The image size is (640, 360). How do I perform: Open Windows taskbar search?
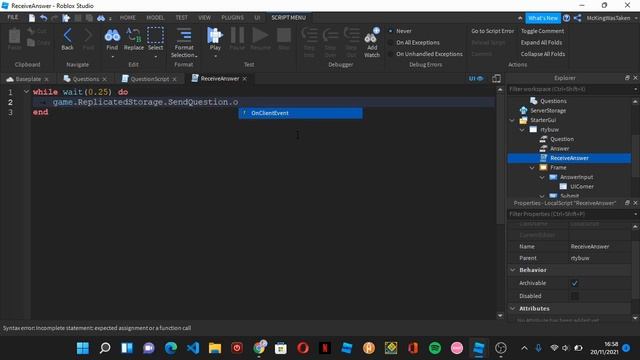(105, 348)
